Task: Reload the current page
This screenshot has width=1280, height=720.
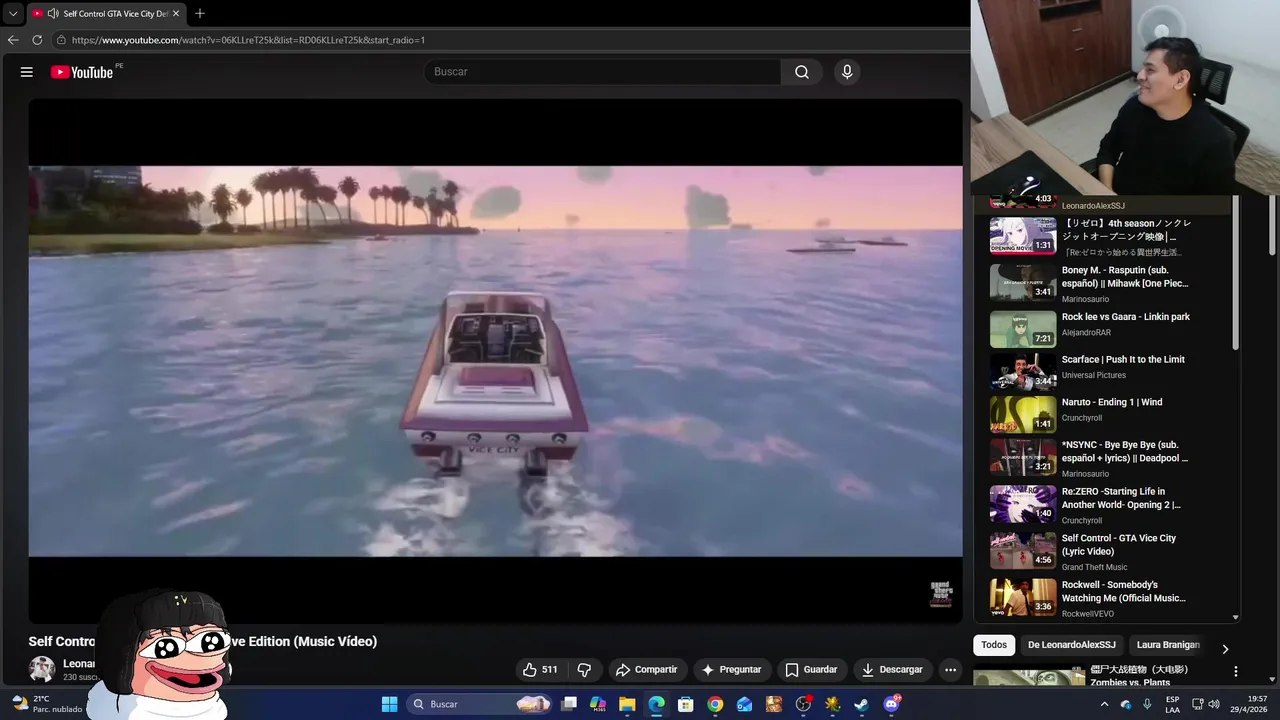Action: pos(37,40)
